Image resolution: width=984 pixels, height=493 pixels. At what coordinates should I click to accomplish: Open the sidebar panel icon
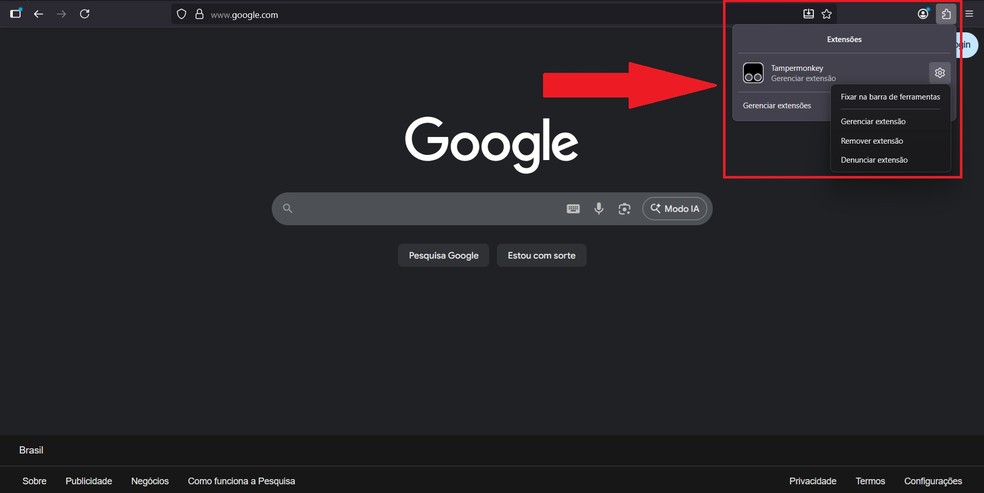coord(16,13)
